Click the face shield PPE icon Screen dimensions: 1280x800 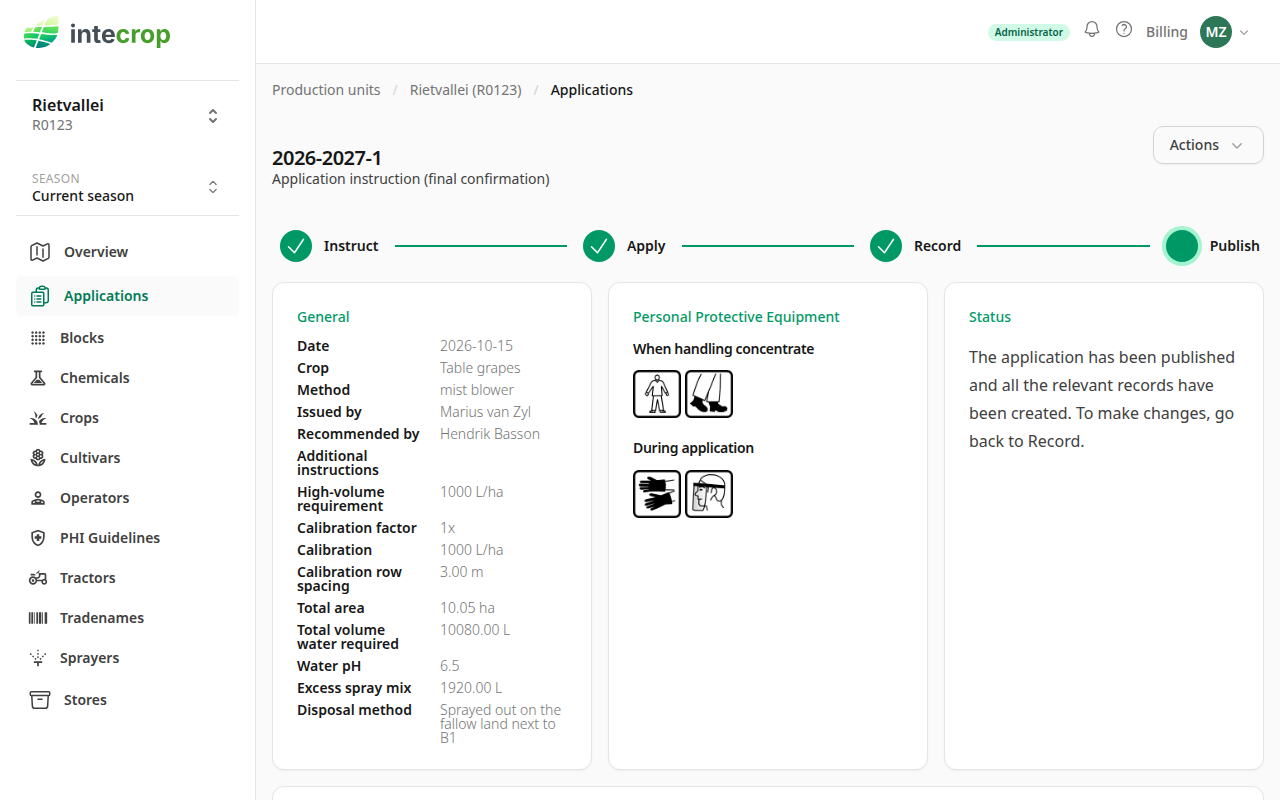(x=709, y=494)
